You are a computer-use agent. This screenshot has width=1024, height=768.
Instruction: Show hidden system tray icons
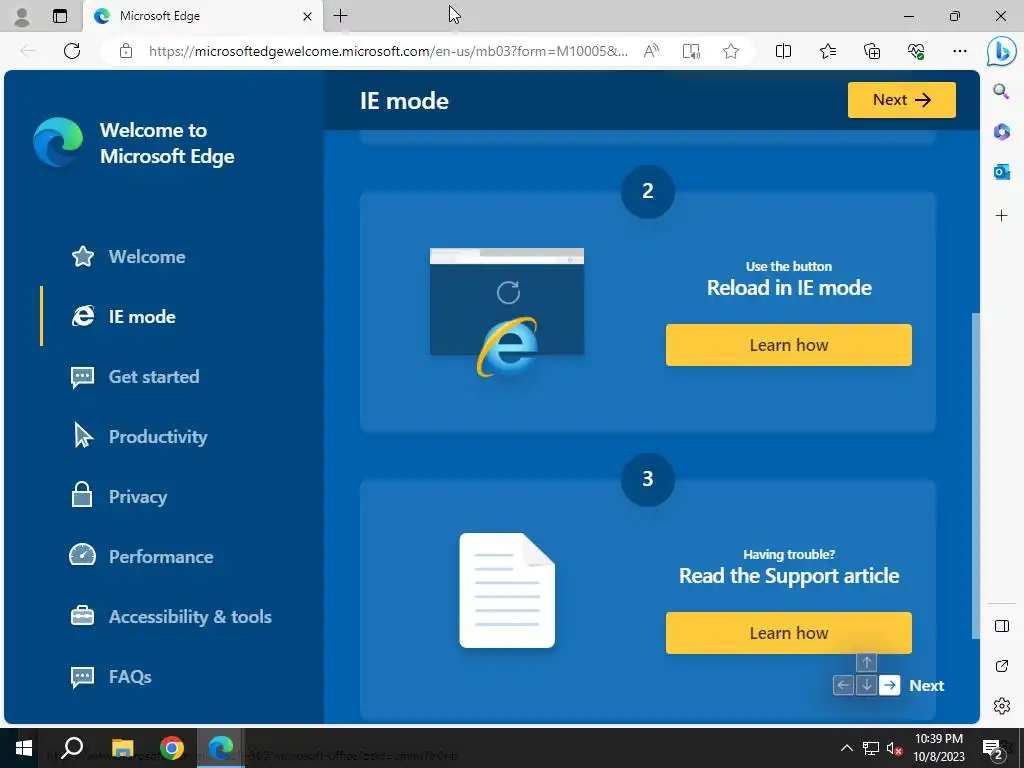click(846, 748)
